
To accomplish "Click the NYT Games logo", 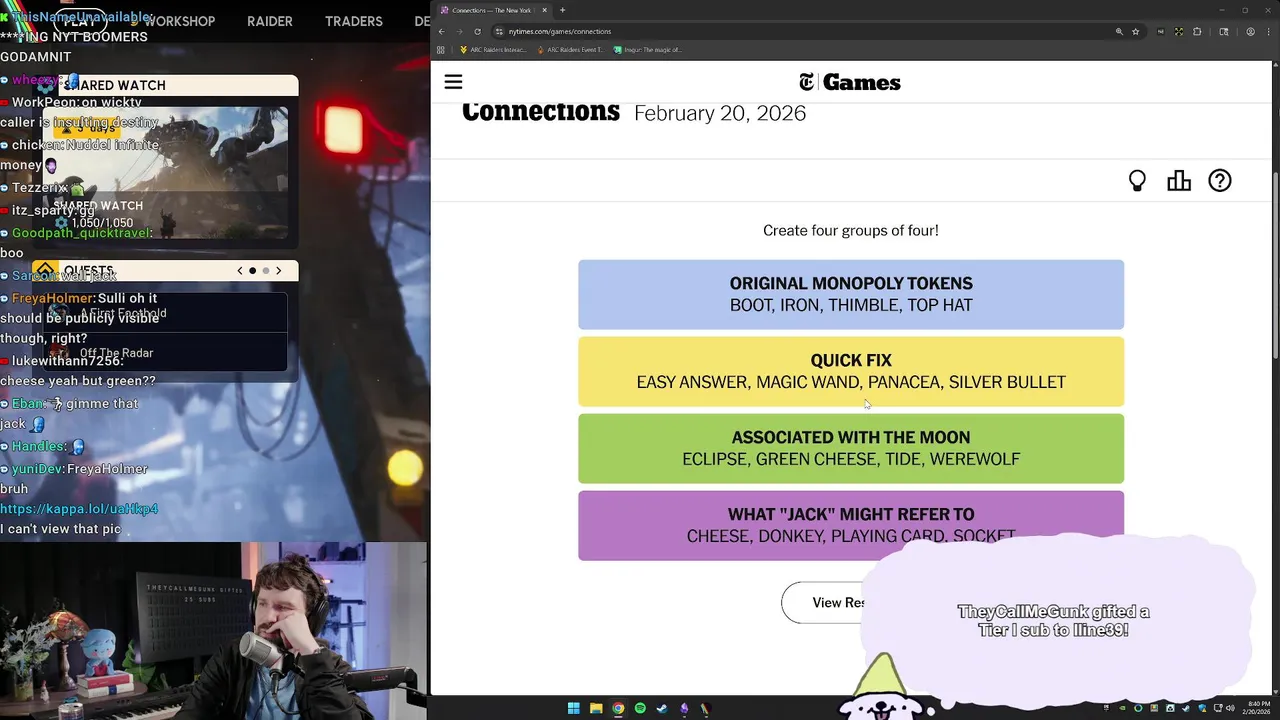I will pos(850,82).
